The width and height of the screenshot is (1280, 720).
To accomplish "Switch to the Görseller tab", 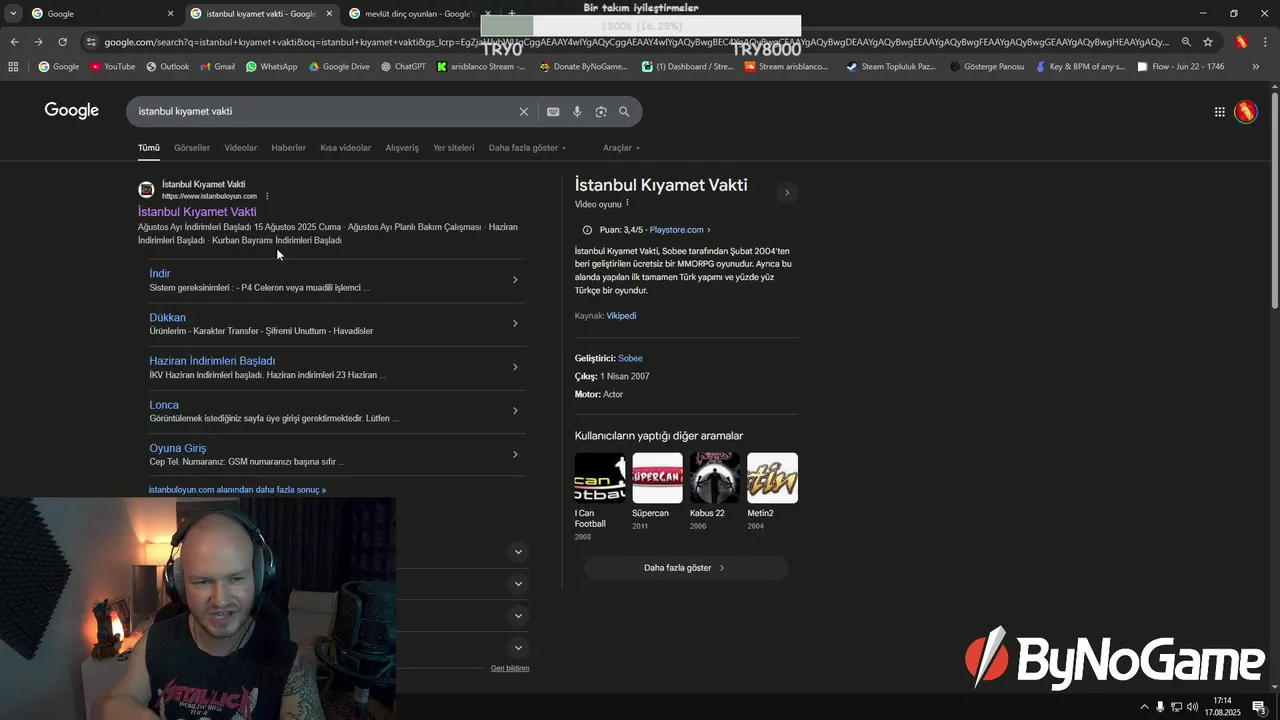I will (x=192, y=148).
